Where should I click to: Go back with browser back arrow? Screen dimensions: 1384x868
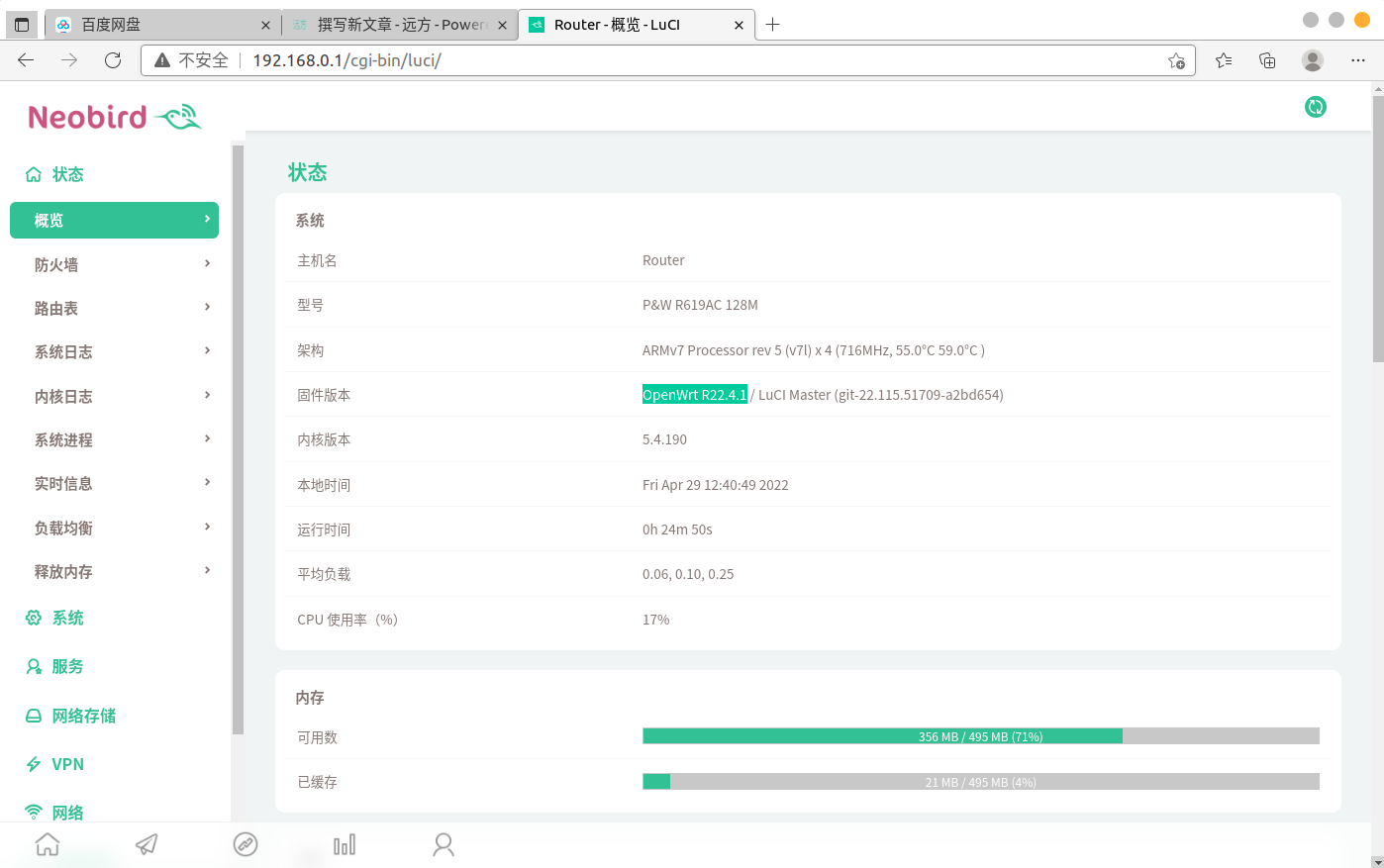[x=26, y=60]
